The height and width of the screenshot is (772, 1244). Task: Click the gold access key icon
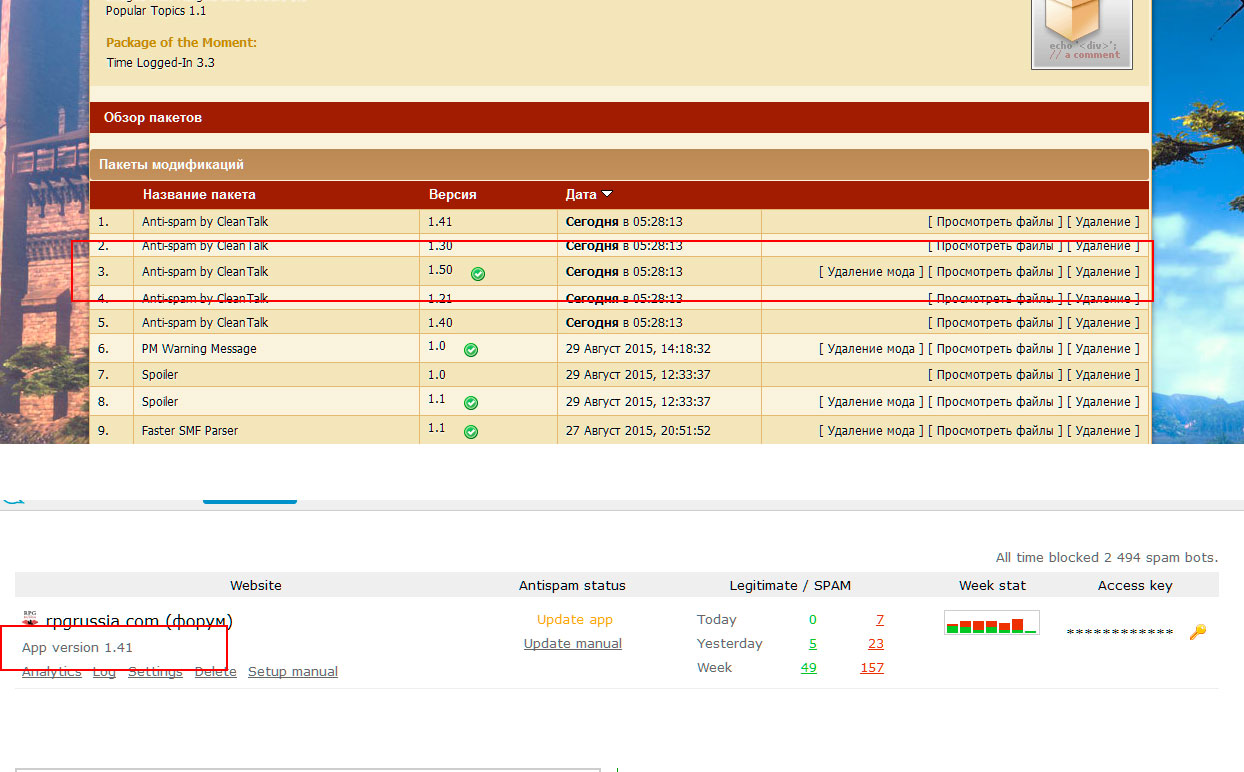tap(1198, 632)
